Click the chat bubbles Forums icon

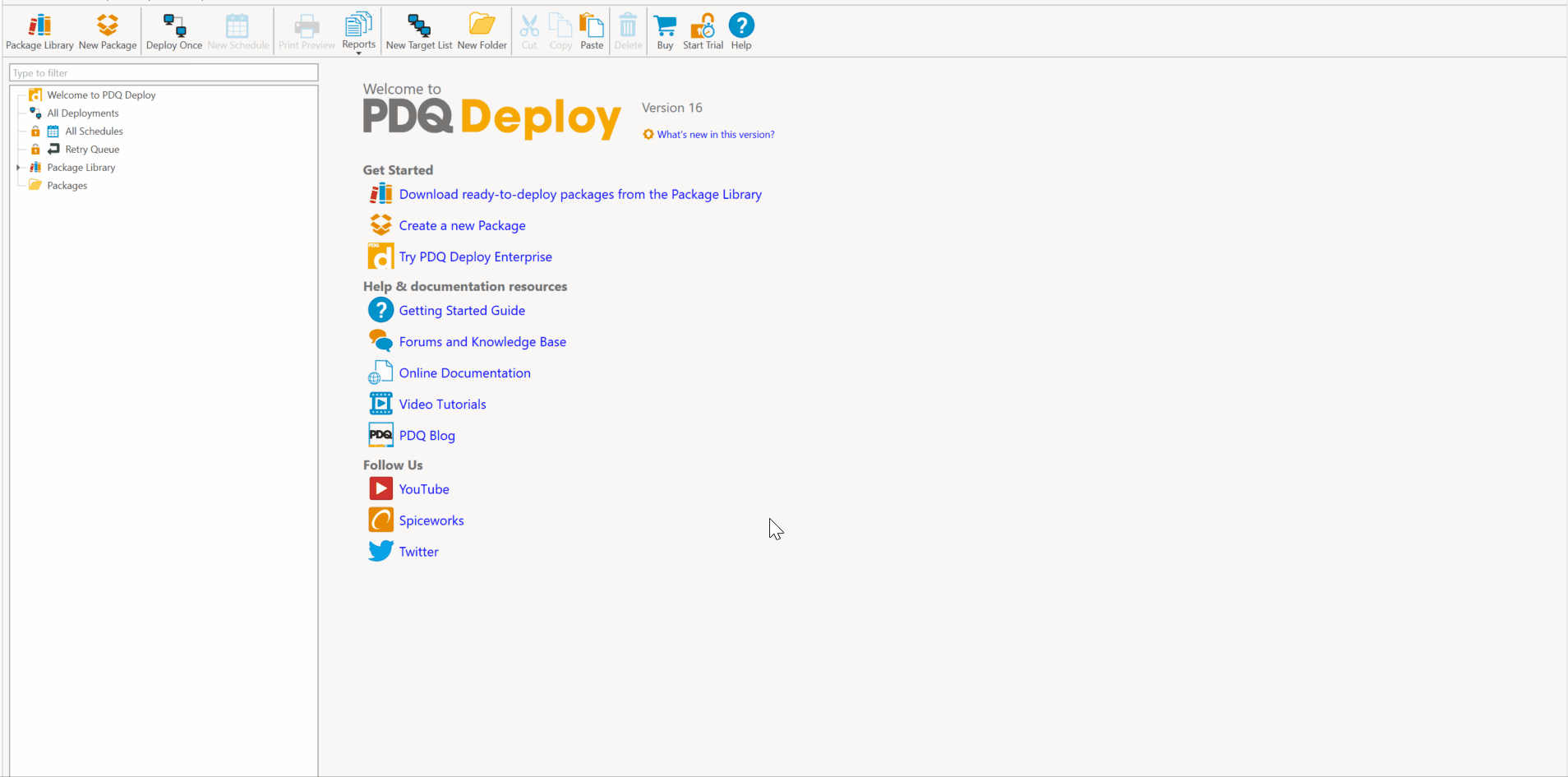(x=380, y=340)
